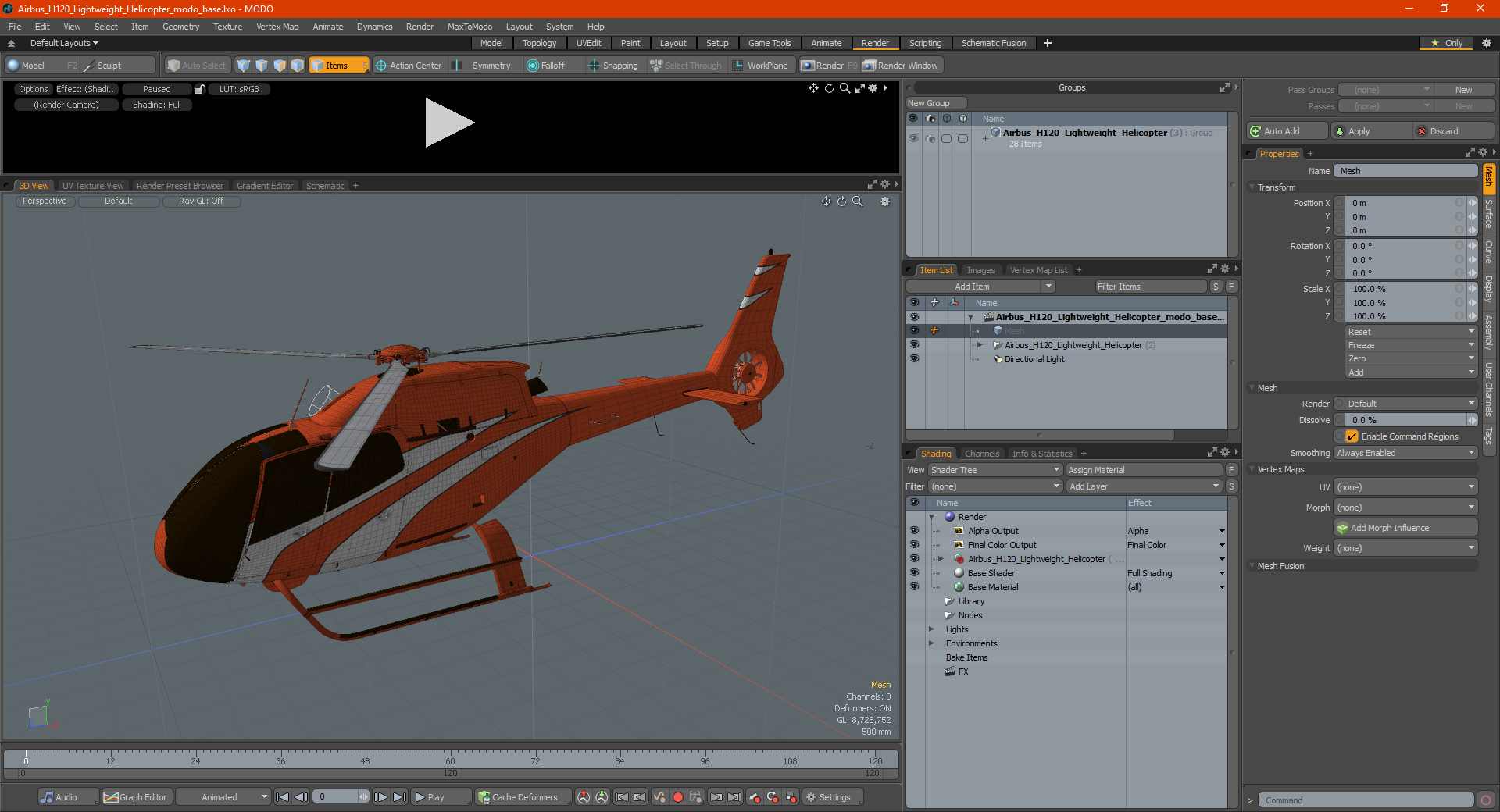Go to first frame of timeline

click(283, 797)
